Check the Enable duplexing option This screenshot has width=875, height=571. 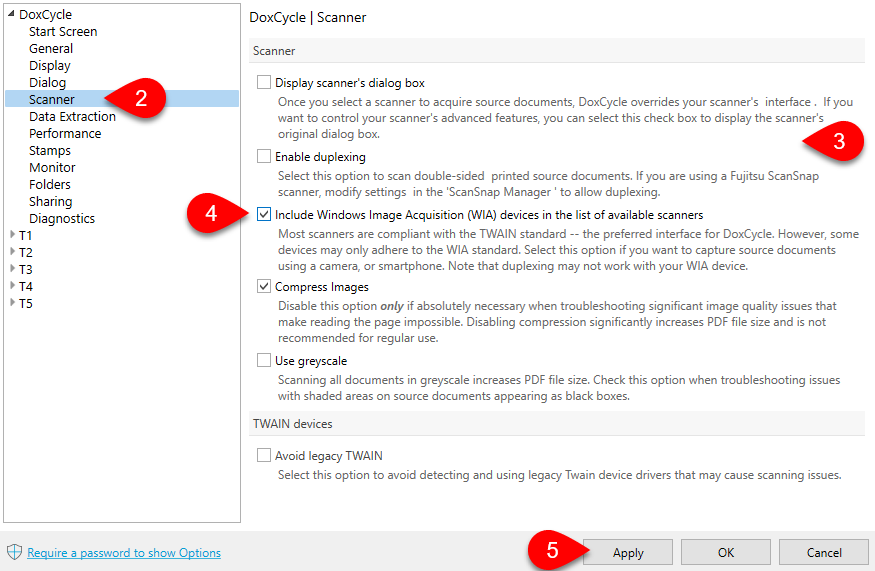point(264,156)
